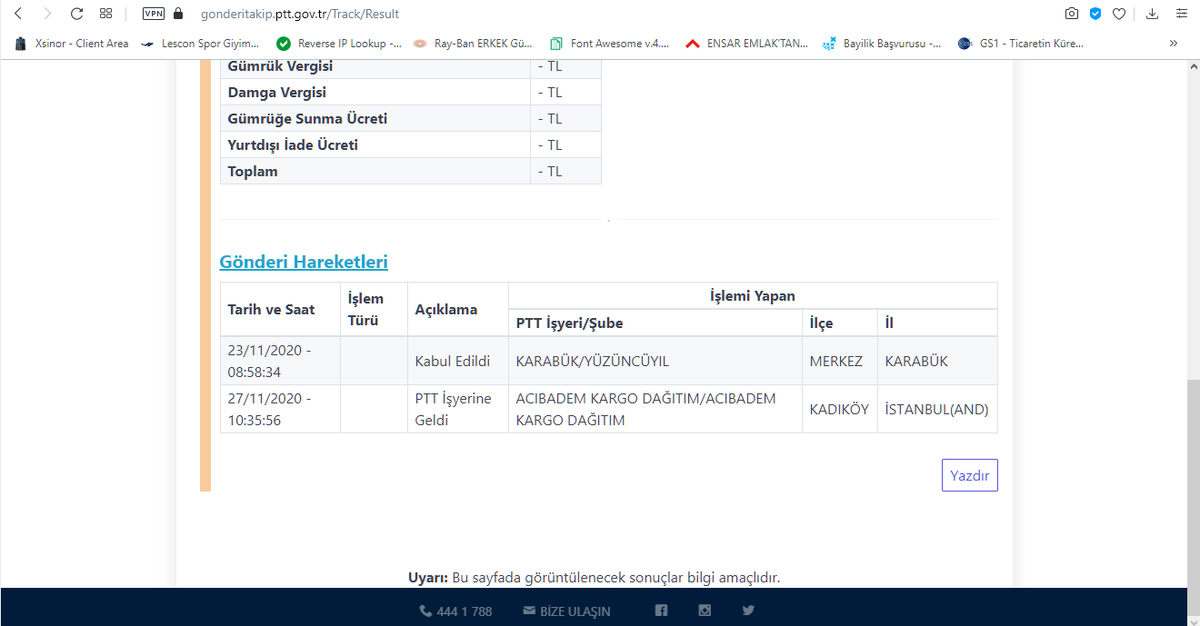This screenshot has height=626, width=1200.
Task: Click the Yazdır print button
Action: click(970, 476)
